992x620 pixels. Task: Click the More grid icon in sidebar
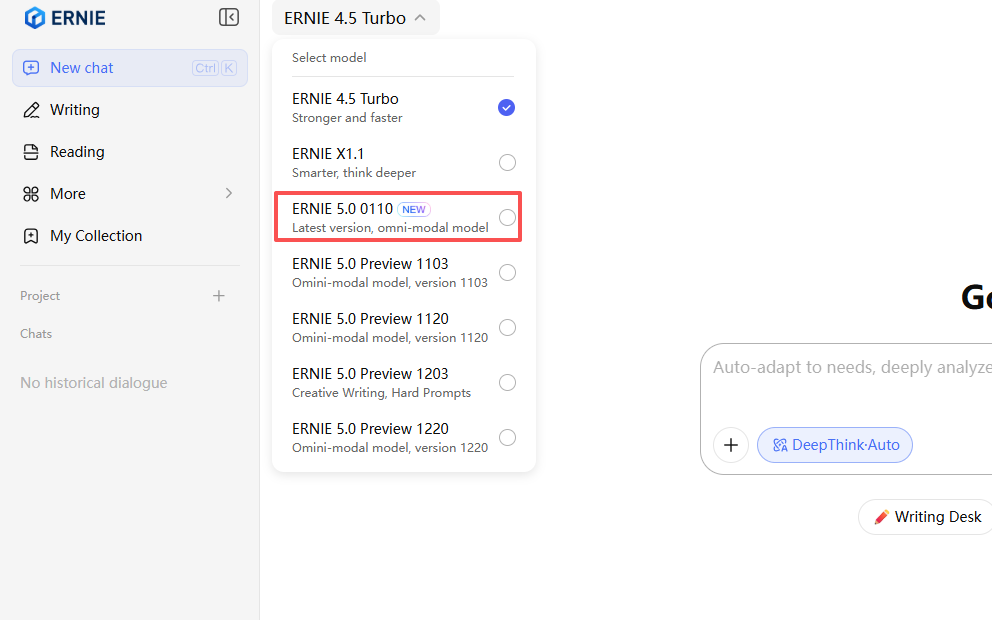point(31,194)
